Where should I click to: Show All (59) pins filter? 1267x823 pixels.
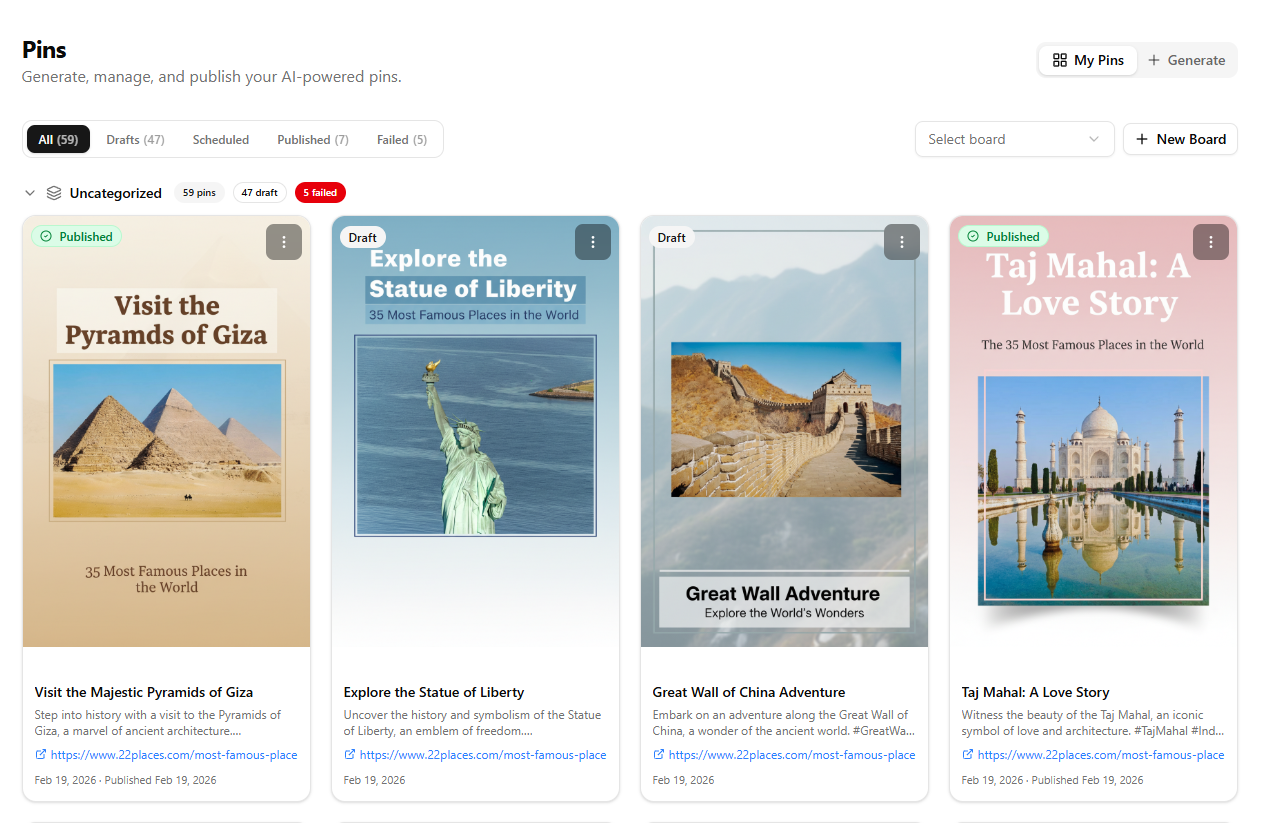58,139
